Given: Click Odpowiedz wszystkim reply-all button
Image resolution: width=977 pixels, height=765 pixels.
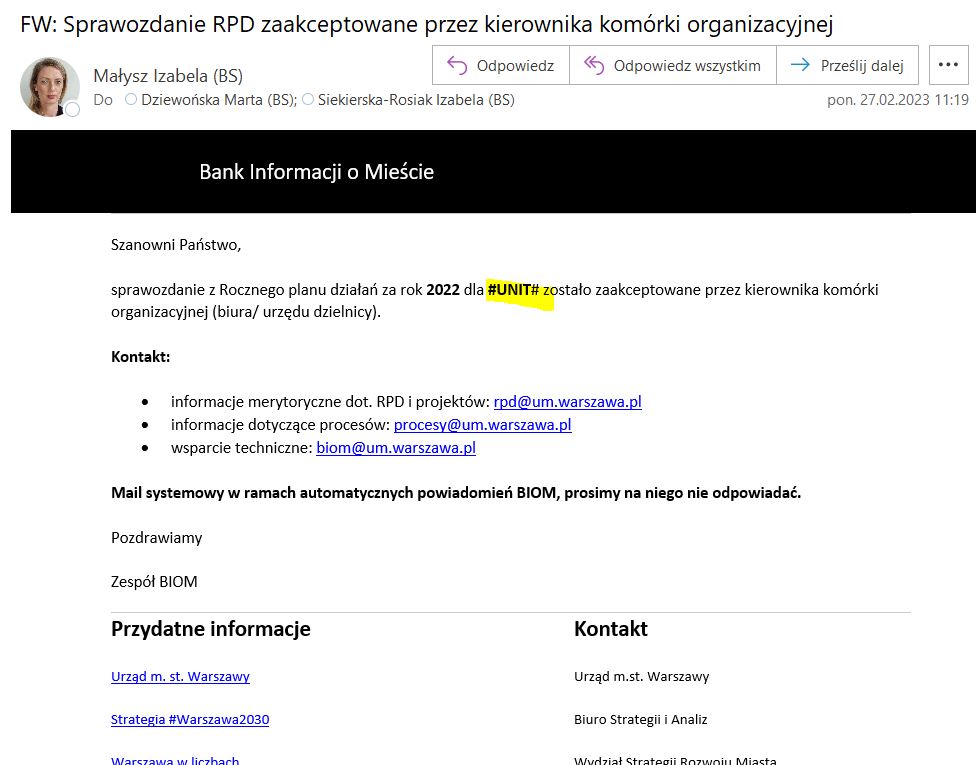Looking at the screenshot, I should (673, 66).
